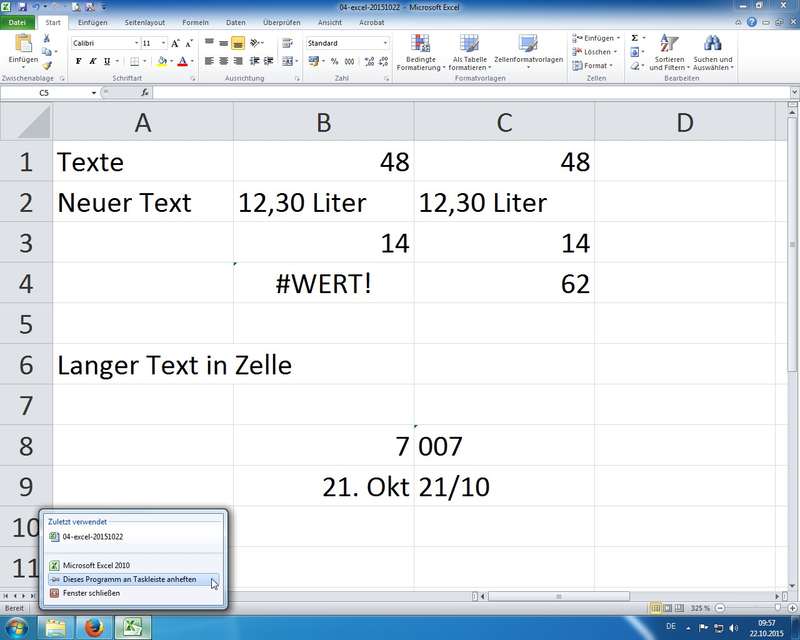
Task: Switch to the Seitenlayout tab
Action: (x=144, y=22)
